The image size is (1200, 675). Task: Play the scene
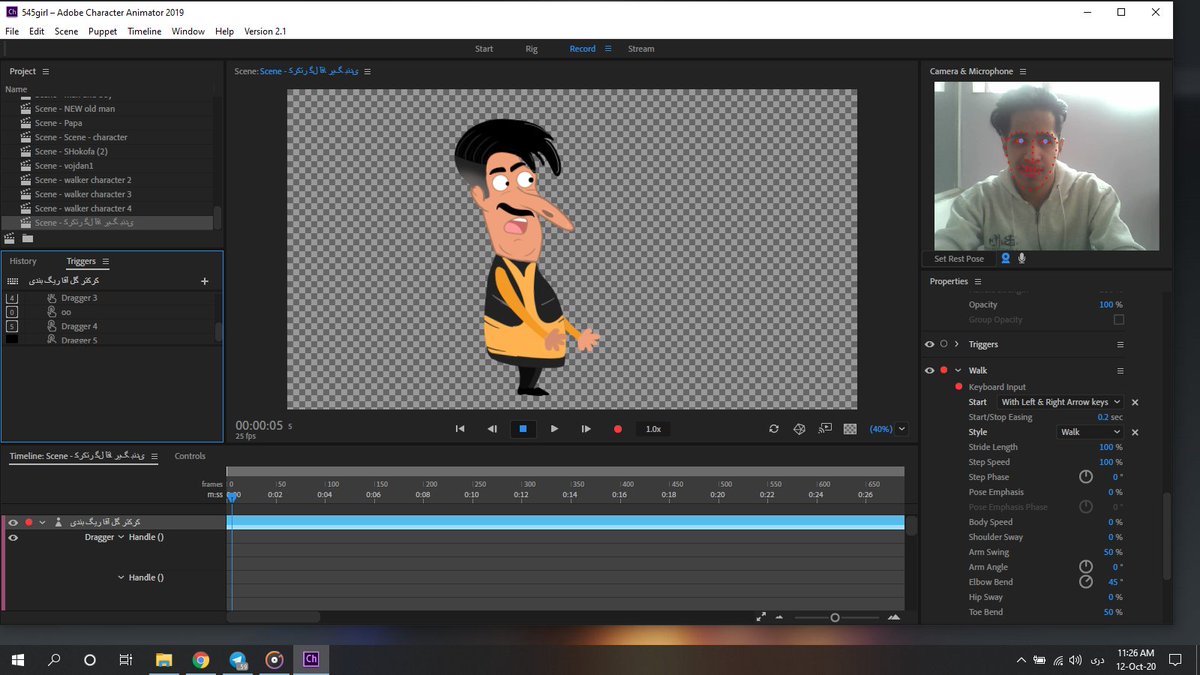click(554, 429)
